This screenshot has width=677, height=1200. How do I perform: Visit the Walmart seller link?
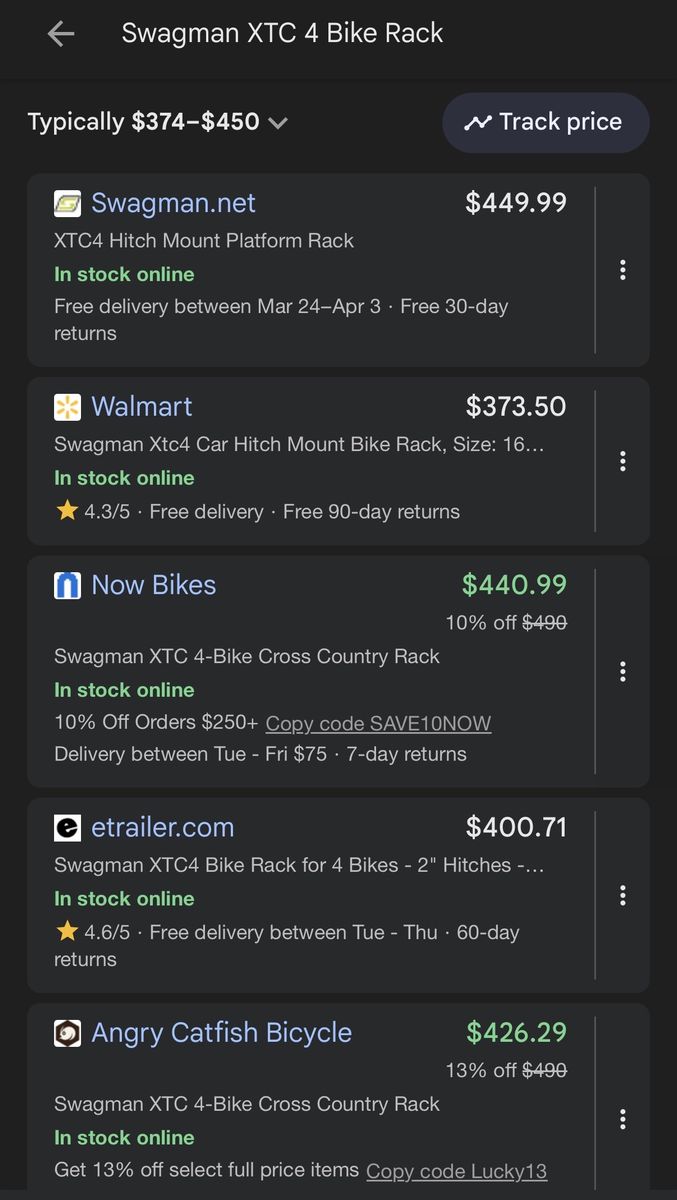(x=141, y=406)
